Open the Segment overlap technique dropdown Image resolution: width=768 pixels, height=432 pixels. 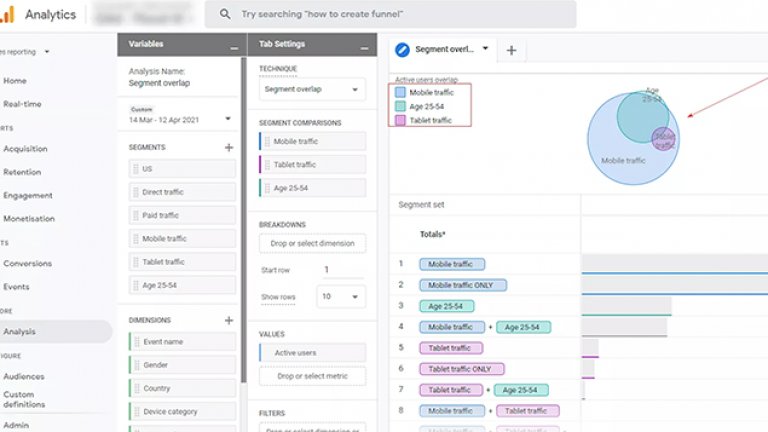tap(312, 89)
